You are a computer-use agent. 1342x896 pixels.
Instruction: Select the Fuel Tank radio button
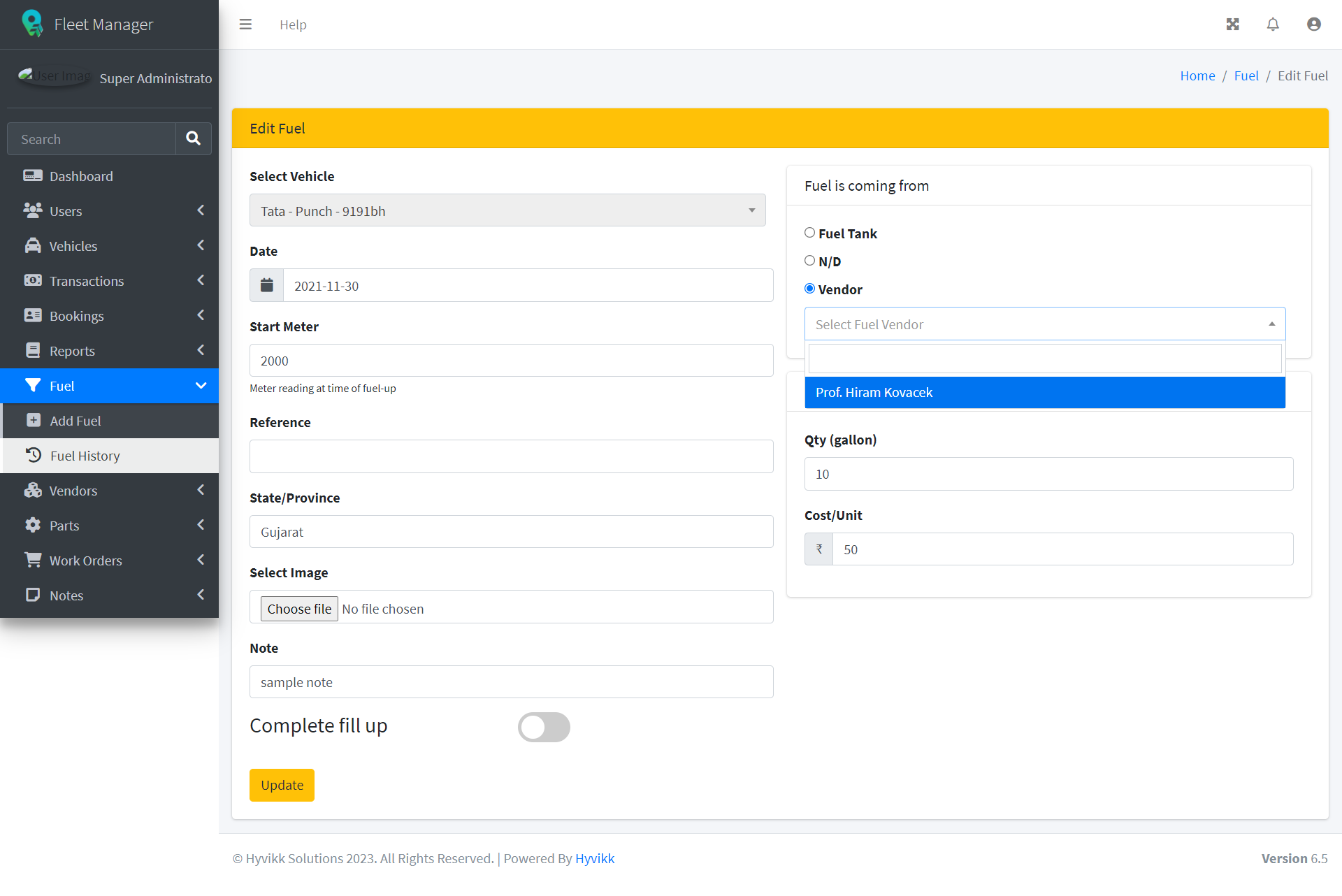809,233
